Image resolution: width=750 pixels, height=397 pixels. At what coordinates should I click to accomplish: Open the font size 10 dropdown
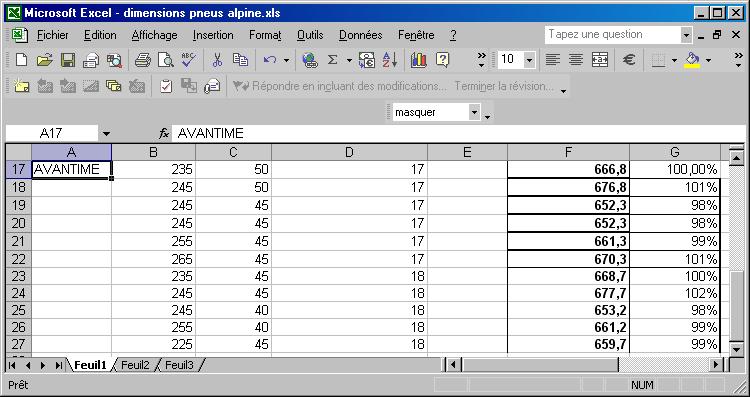click(x=529, y=60)
